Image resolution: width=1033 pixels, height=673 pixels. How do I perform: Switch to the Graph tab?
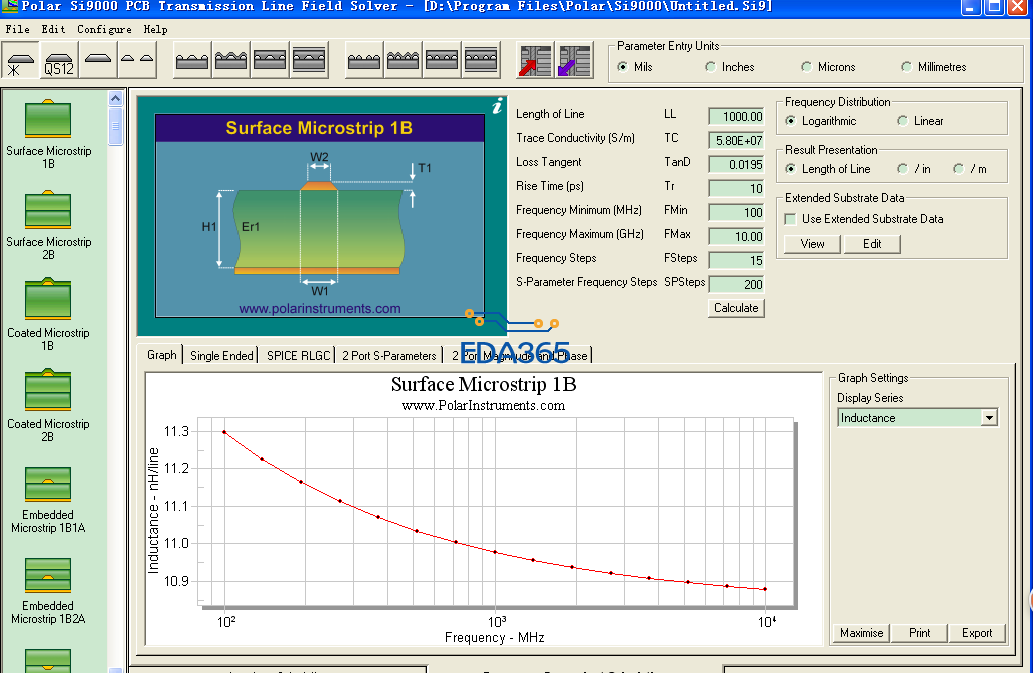(161, 354)
